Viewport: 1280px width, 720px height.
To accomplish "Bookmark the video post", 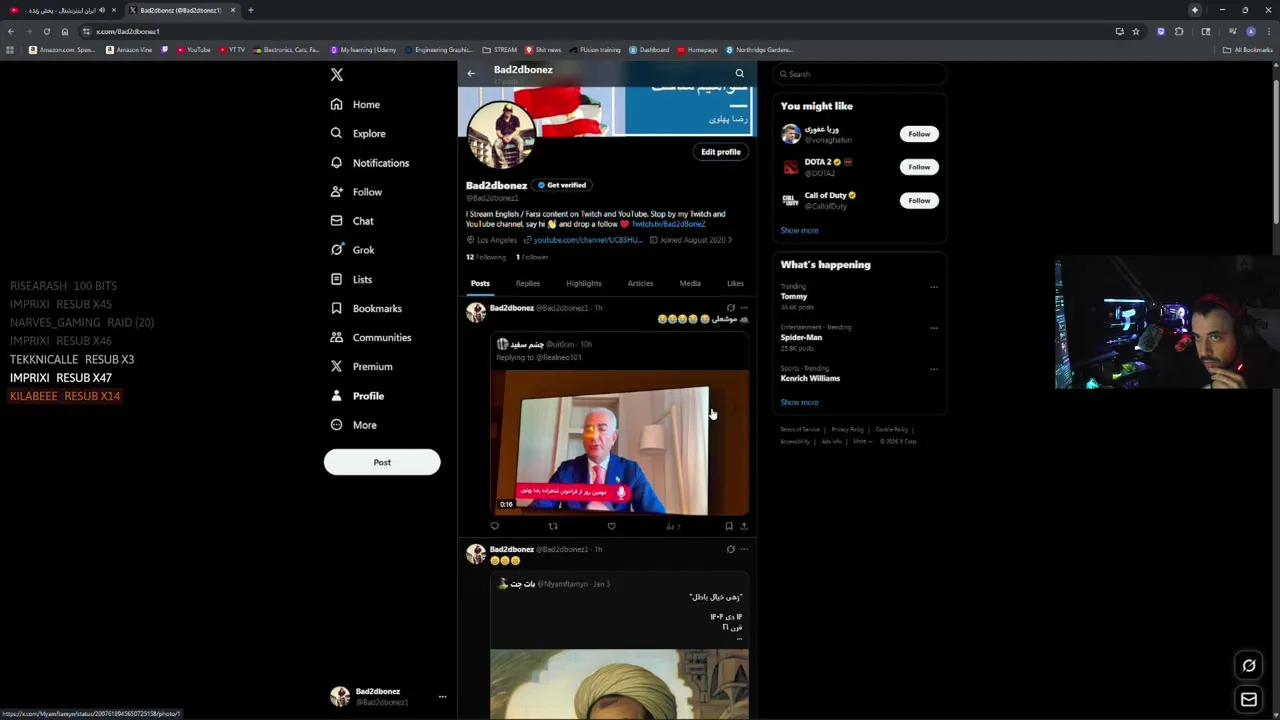I will (x=729, y=526).
